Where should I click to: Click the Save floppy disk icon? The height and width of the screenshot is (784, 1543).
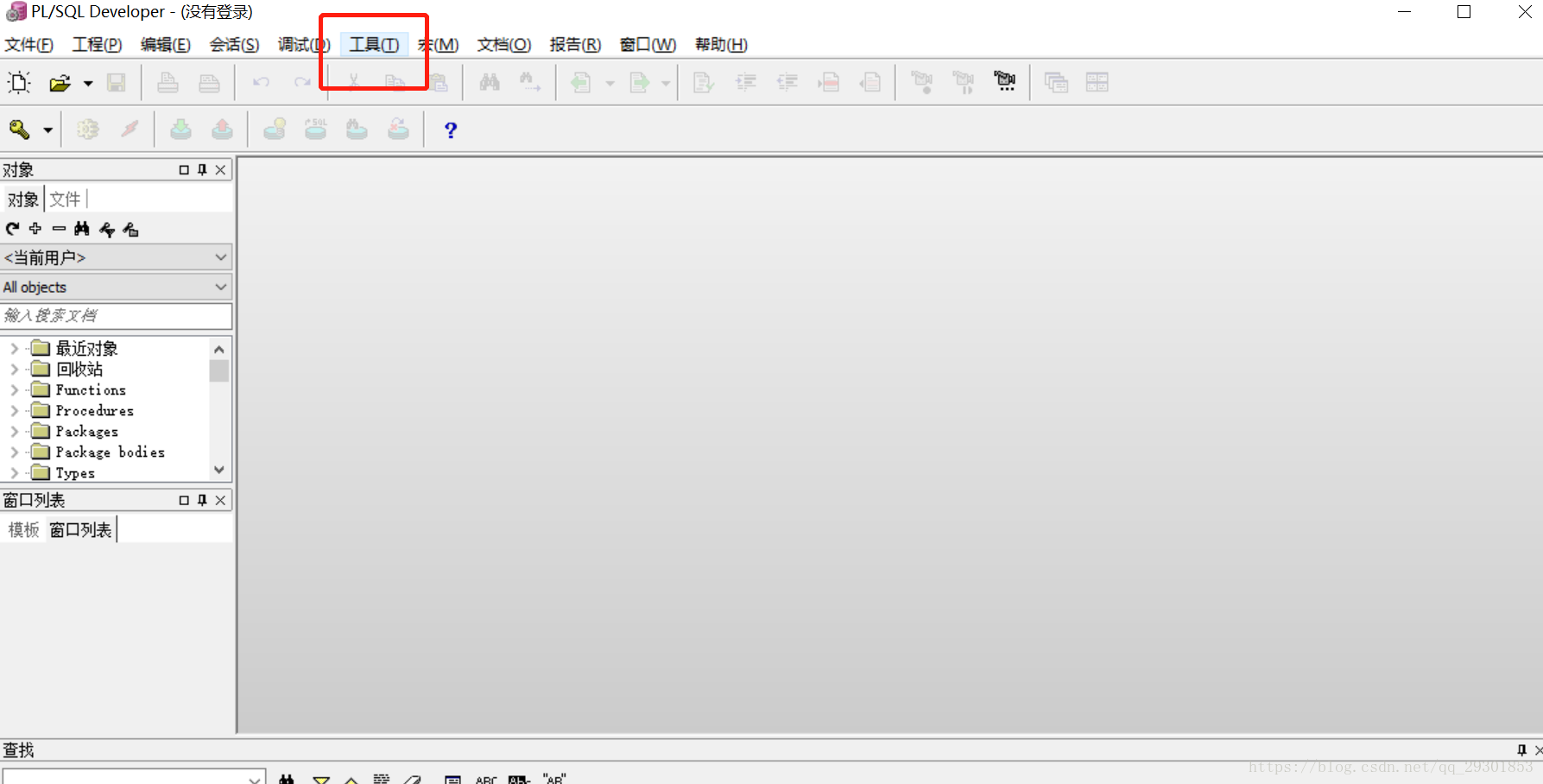pos(116,82)
